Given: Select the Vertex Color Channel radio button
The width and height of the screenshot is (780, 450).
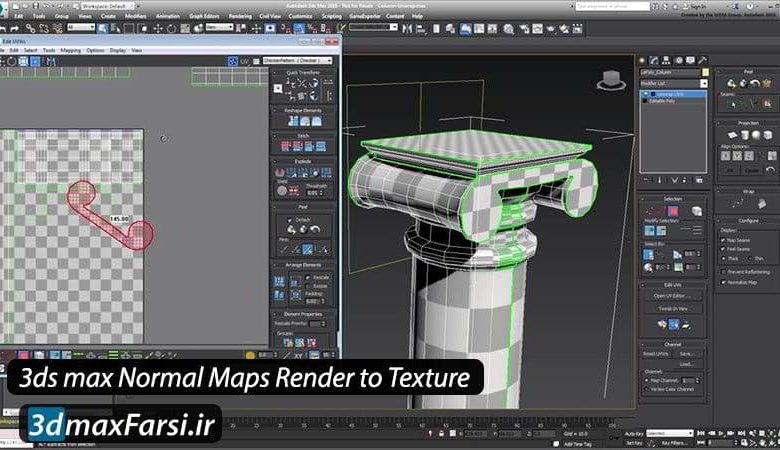Looking at the screenshot, I should coord(647,389).
